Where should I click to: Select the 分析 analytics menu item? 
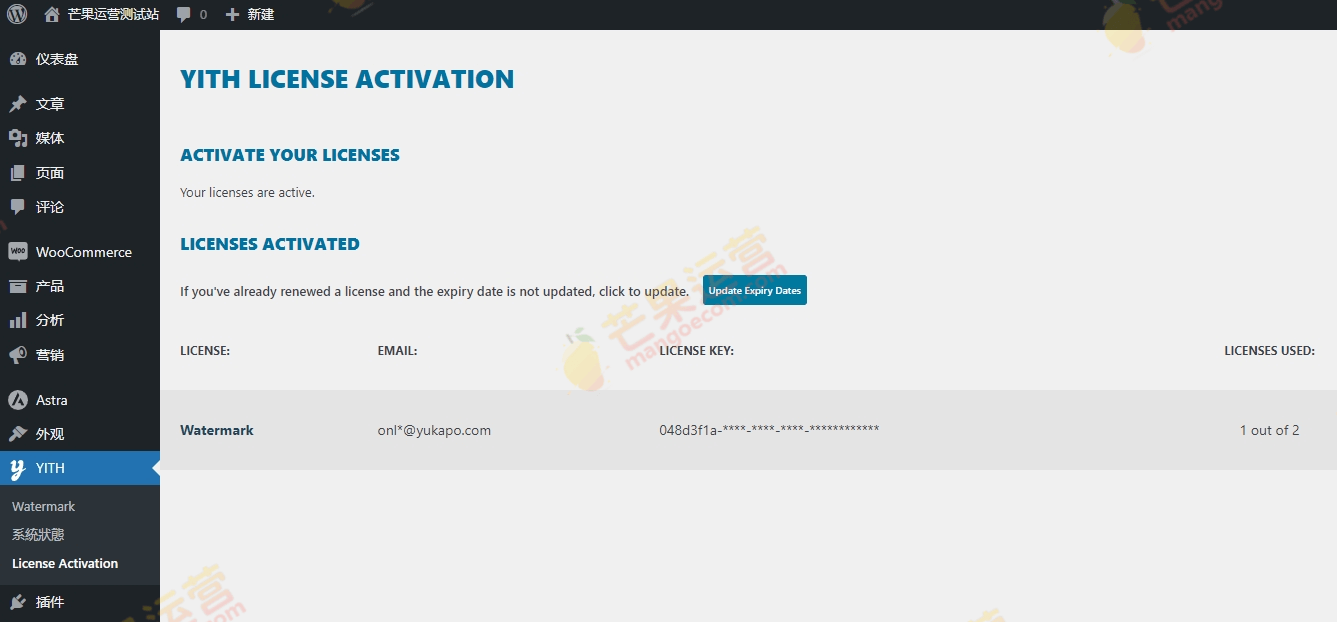50,320
